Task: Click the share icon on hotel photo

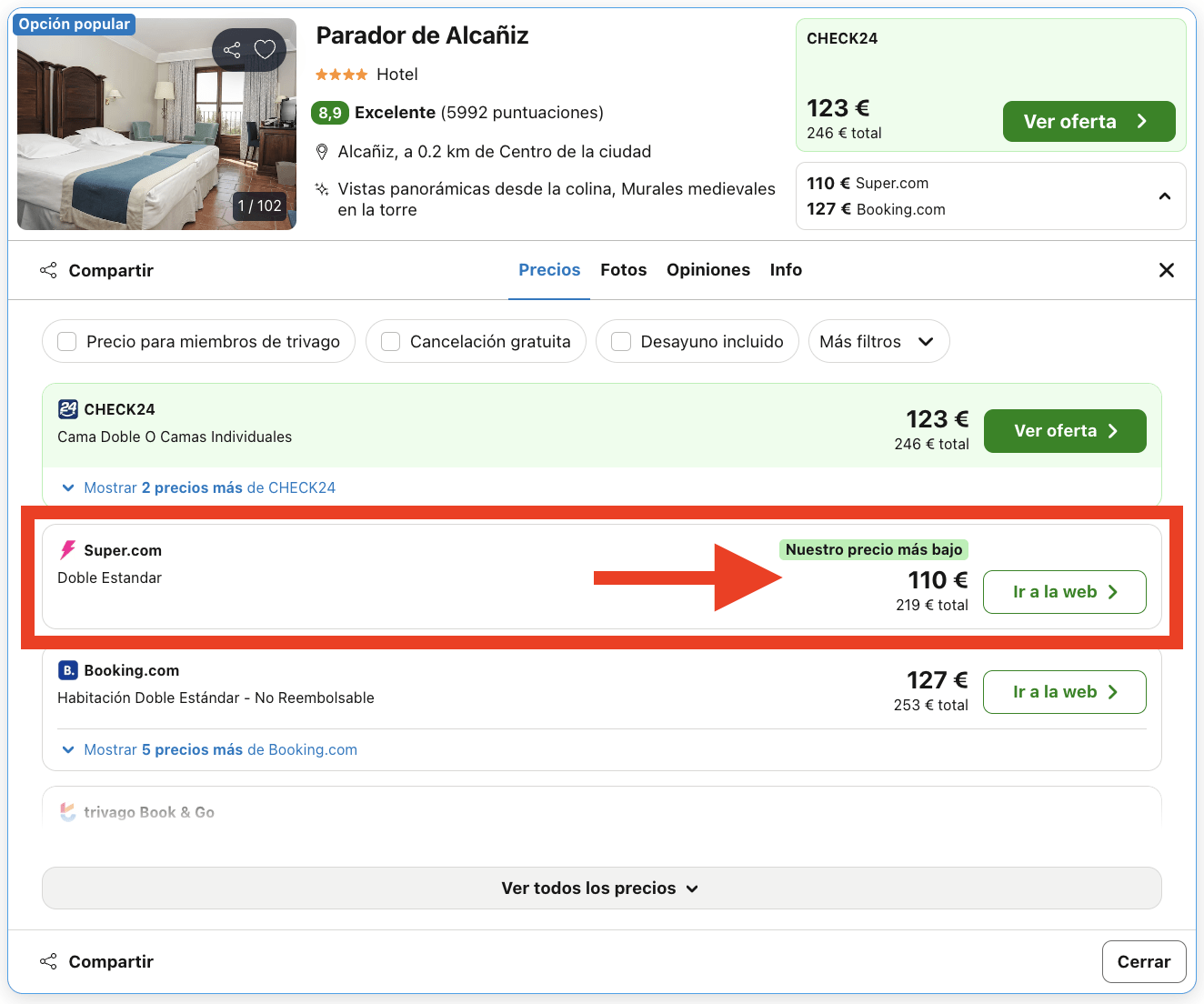Action: (232, 50)
